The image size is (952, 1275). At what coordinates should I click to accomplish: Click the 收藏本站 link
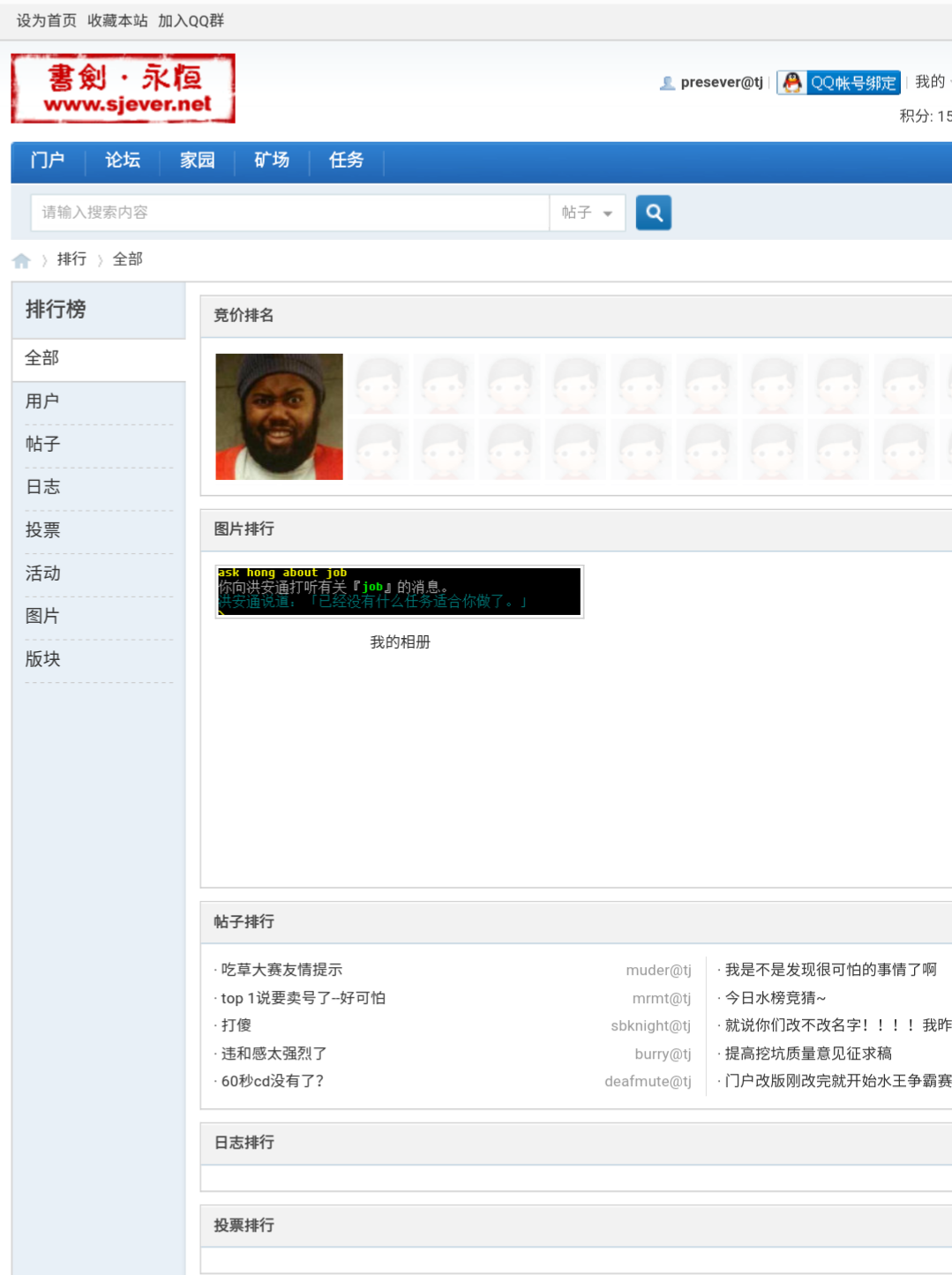117,20
